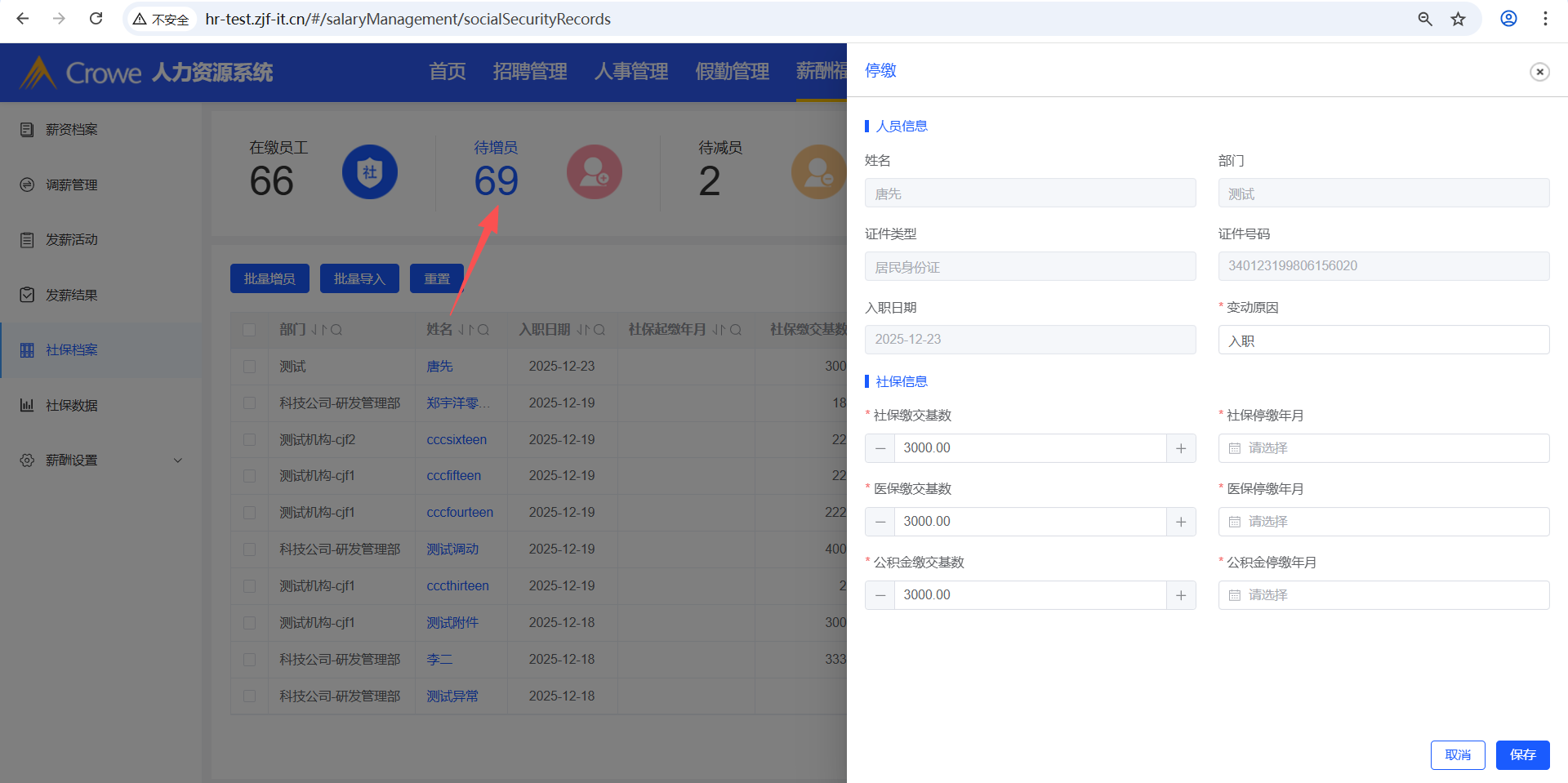Bookmark this page with star icon
This screenshot has width=1568, height=783.
coord(1458,19)
